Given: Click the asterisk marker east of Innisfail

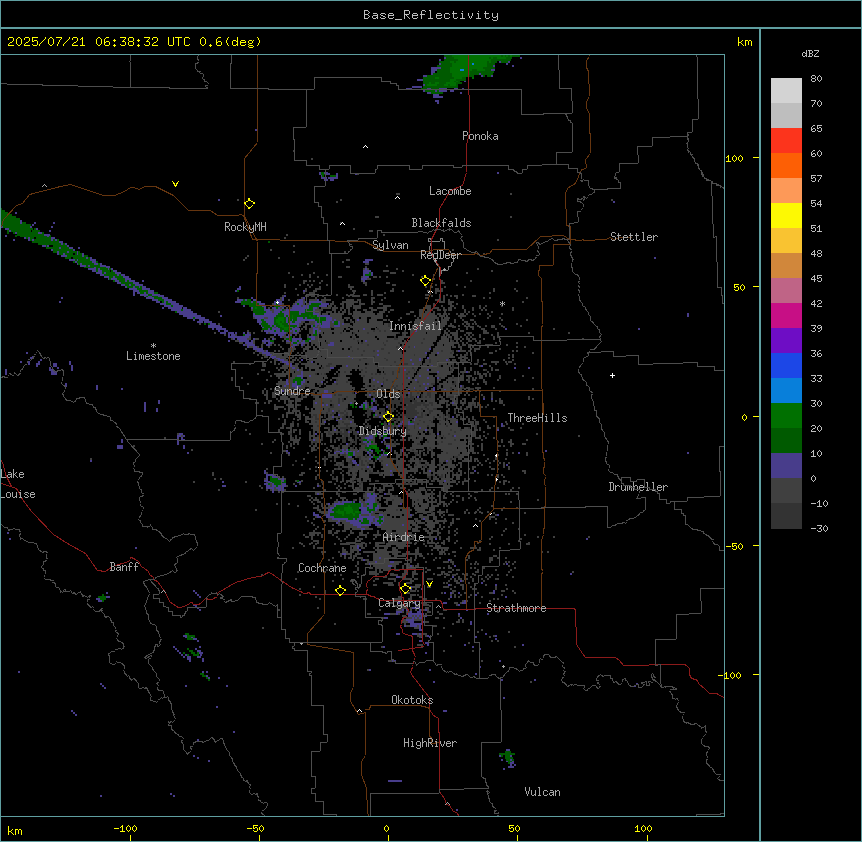Looking at the screenshot, I should tap(502, 304).
